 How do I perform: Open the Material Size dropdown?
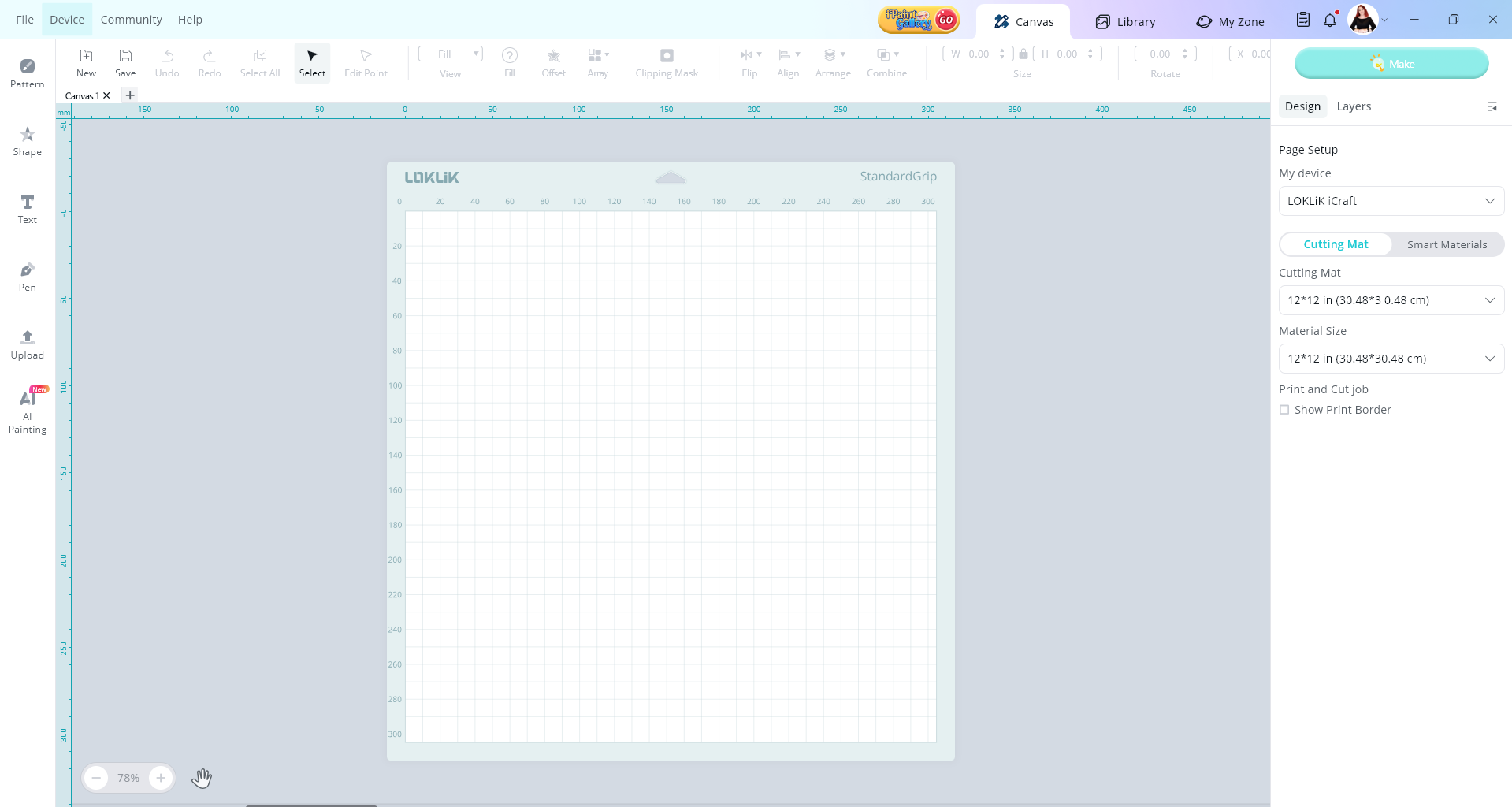tap(1391, 359)
